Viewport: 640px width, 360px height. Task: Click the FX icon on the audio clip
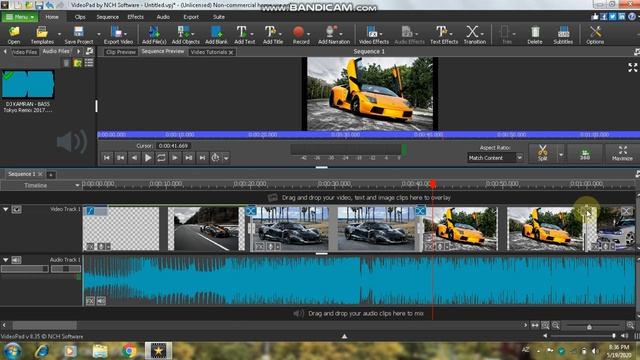coord(90,301)
